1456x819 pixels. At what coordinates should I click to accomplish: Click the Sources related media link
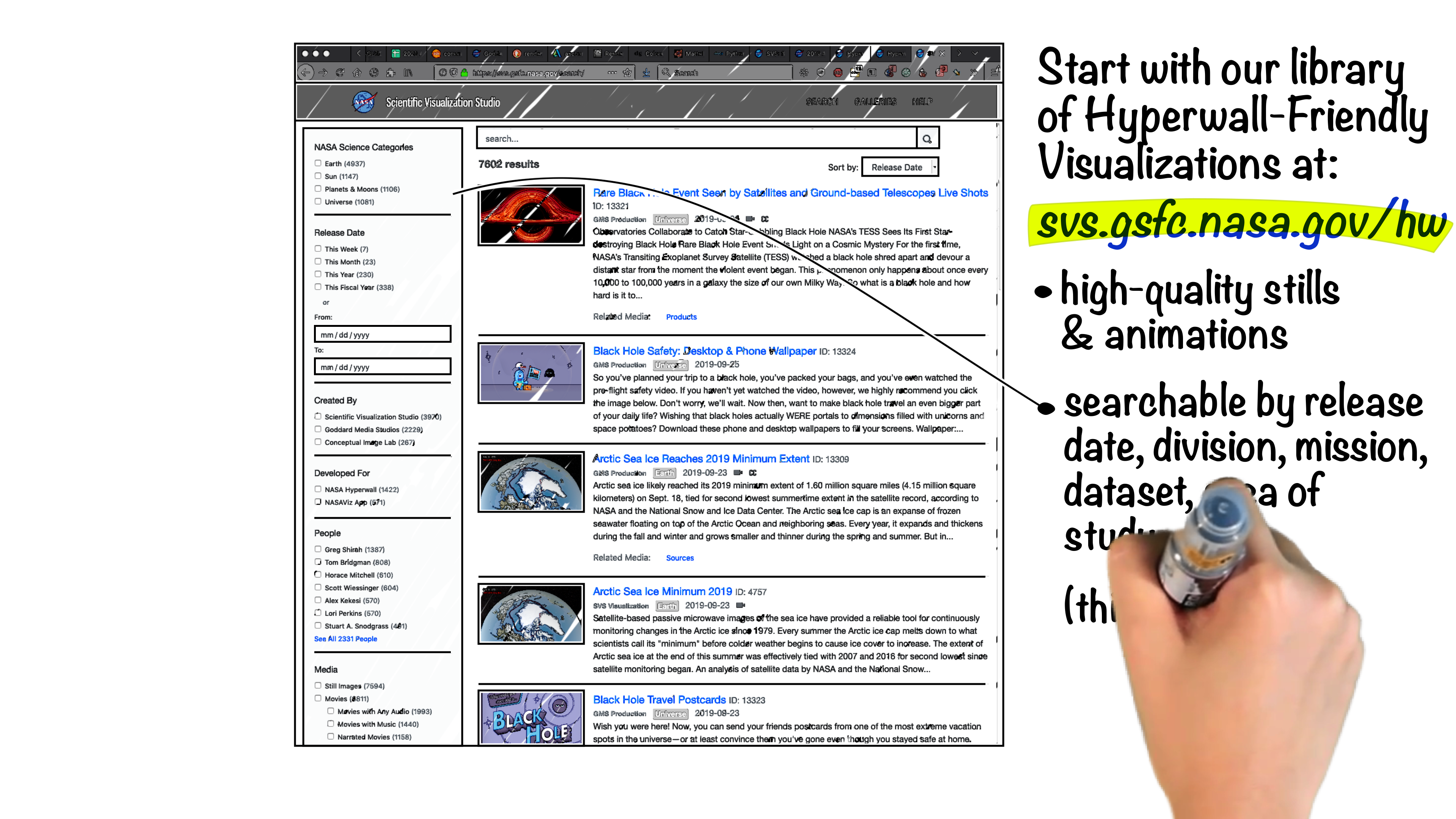pyautogui.click(x=680, y=558)
